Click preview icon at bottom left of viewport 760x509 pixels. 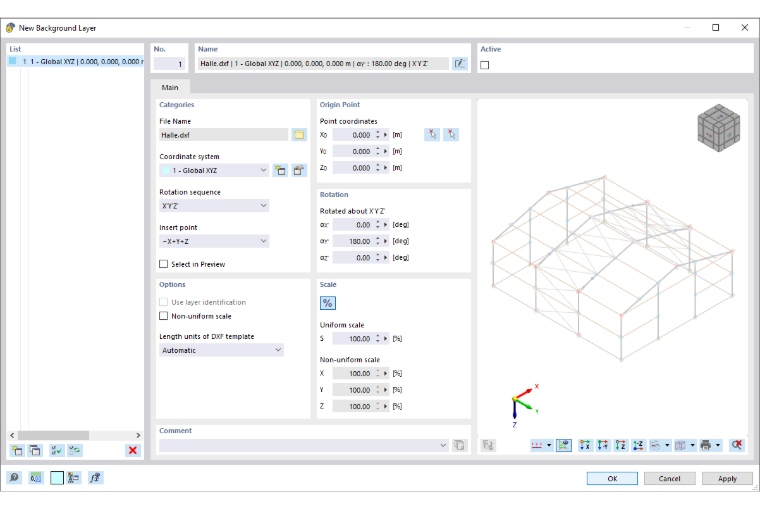(x=488, y=445)
